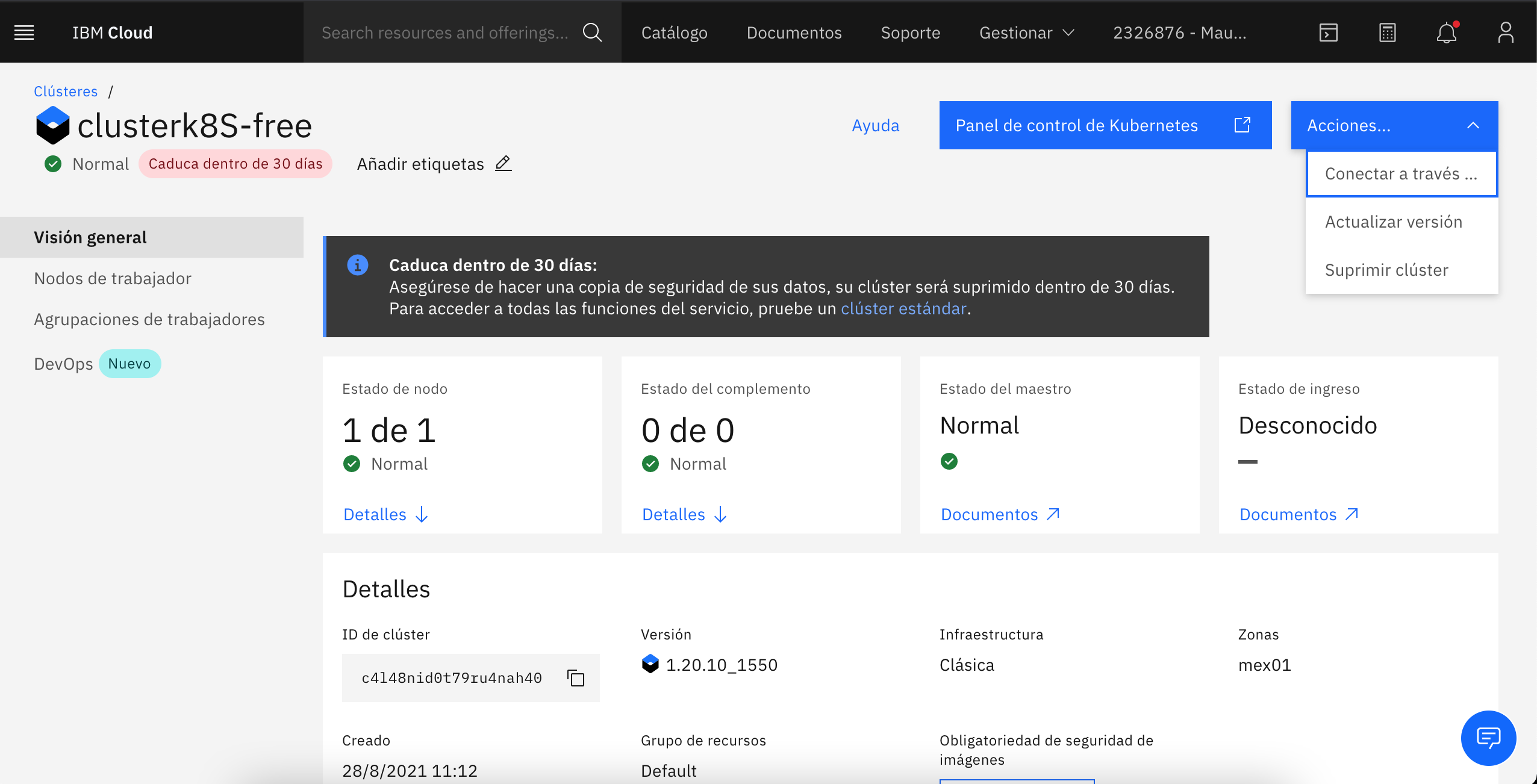
Task: Open Soporte in the top bar
Action: pos(910,33)
